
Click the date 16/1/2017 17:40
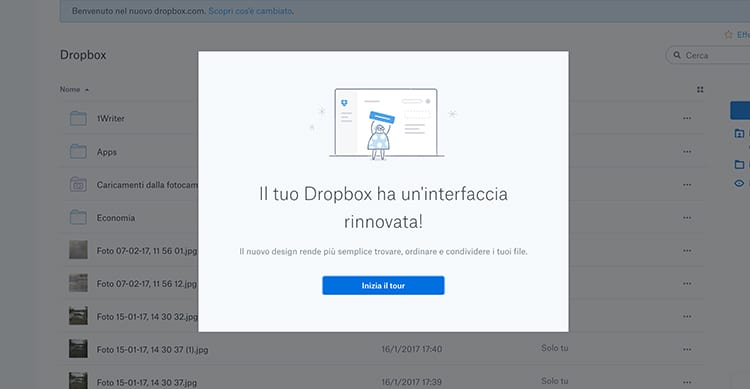pyautogui.click(x=411, y=349)
